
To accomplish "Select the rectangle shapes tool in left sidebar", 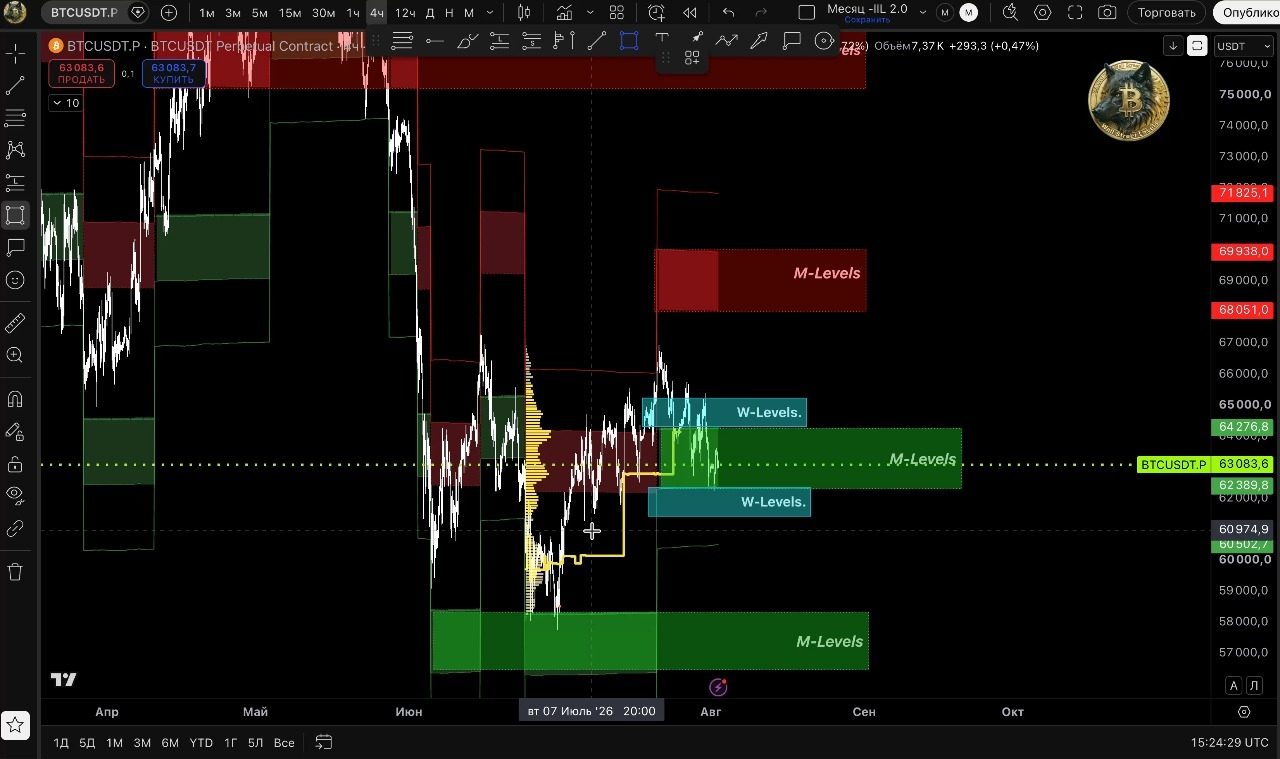I will pyautogui.click(x=15, y=215).
